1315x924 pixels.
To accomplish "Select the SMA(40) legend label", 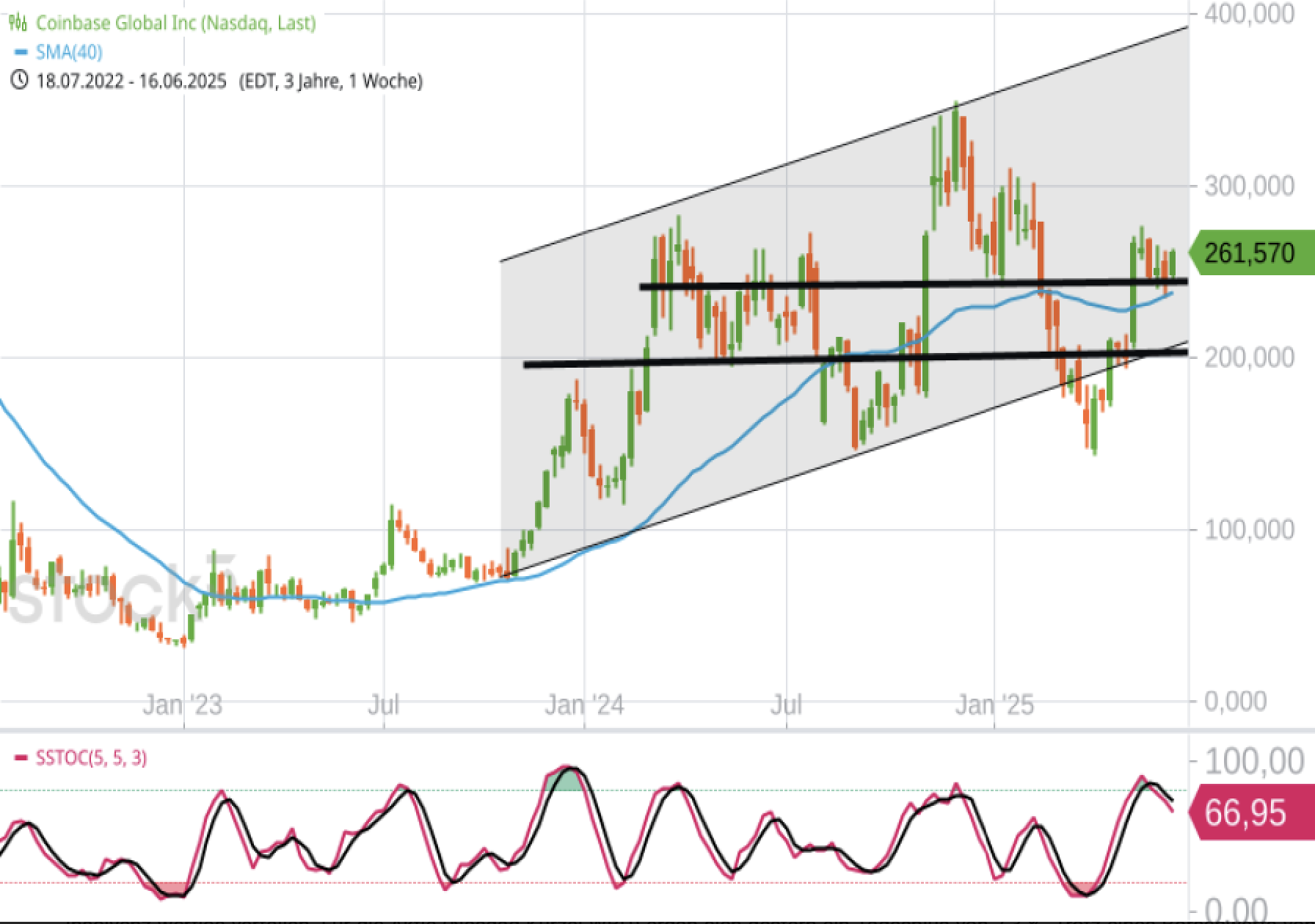I will pos(69,52).
